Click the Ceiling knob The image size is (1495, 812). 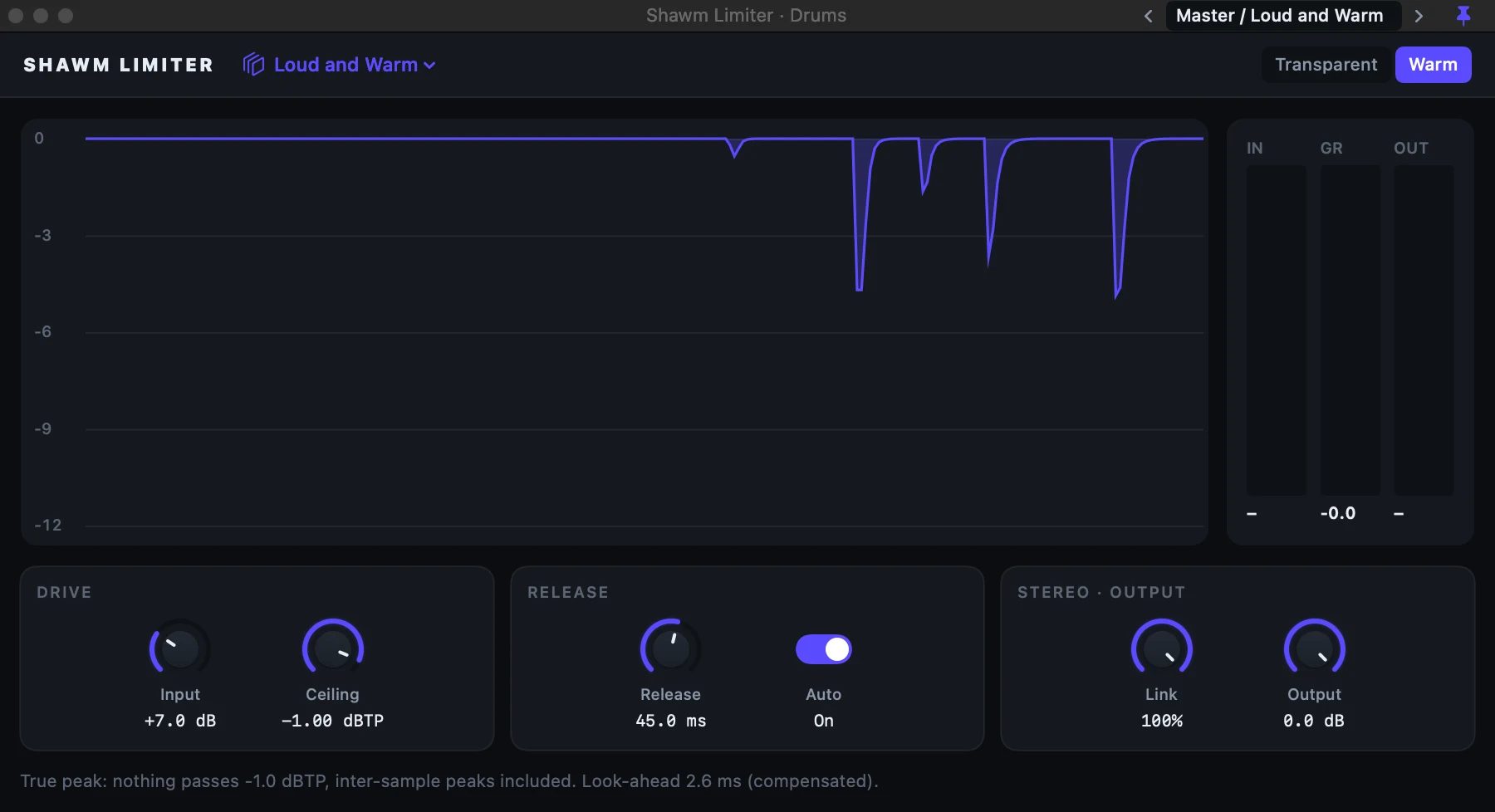click(x=332, y=648)
